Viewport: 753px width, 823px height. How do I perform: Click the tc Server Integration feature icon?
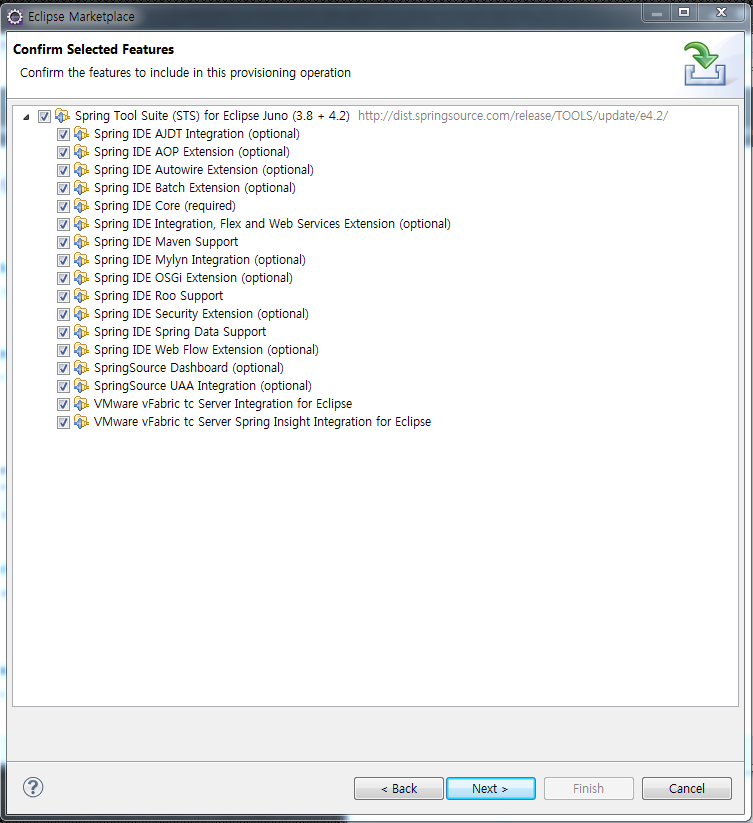(81, 404)
